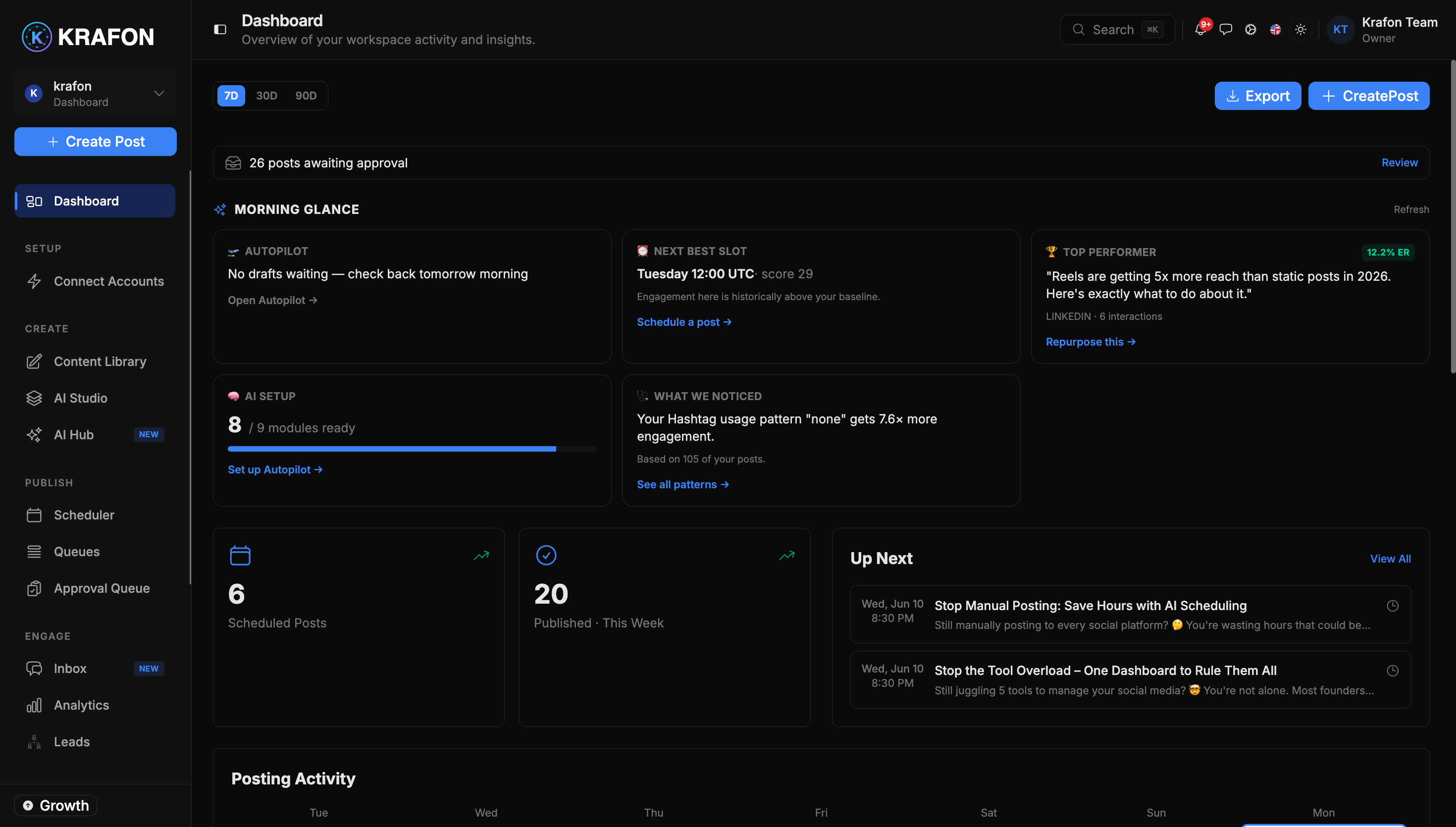The width and height of the screenshot is (1456, 827).
Task: Select the 7D time range
Action: tap(231, 96)
